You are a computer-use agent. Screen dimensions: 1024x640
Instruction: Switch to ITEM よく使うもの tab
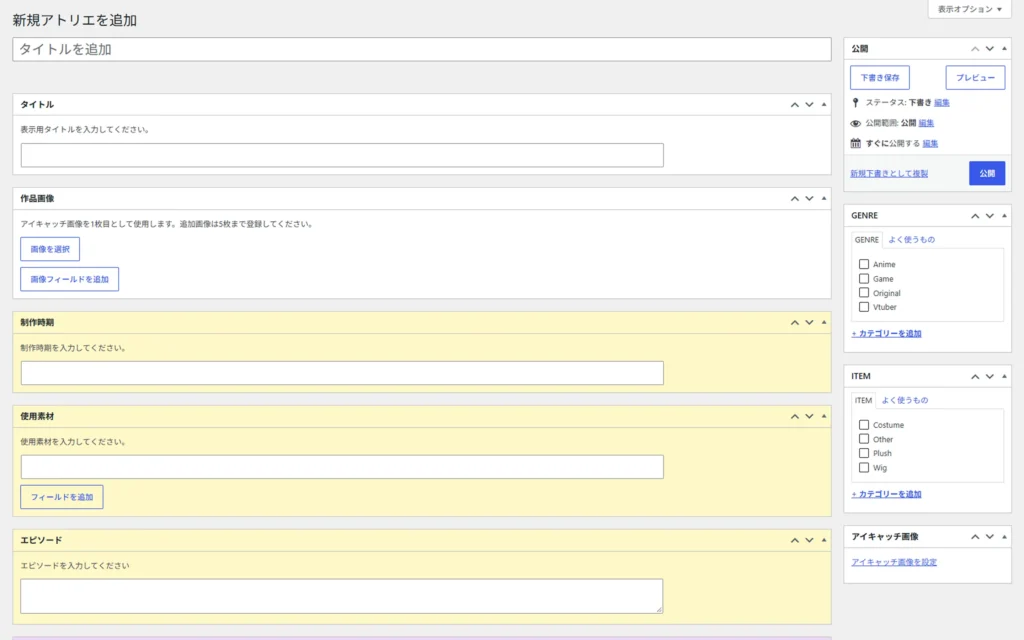905,400
